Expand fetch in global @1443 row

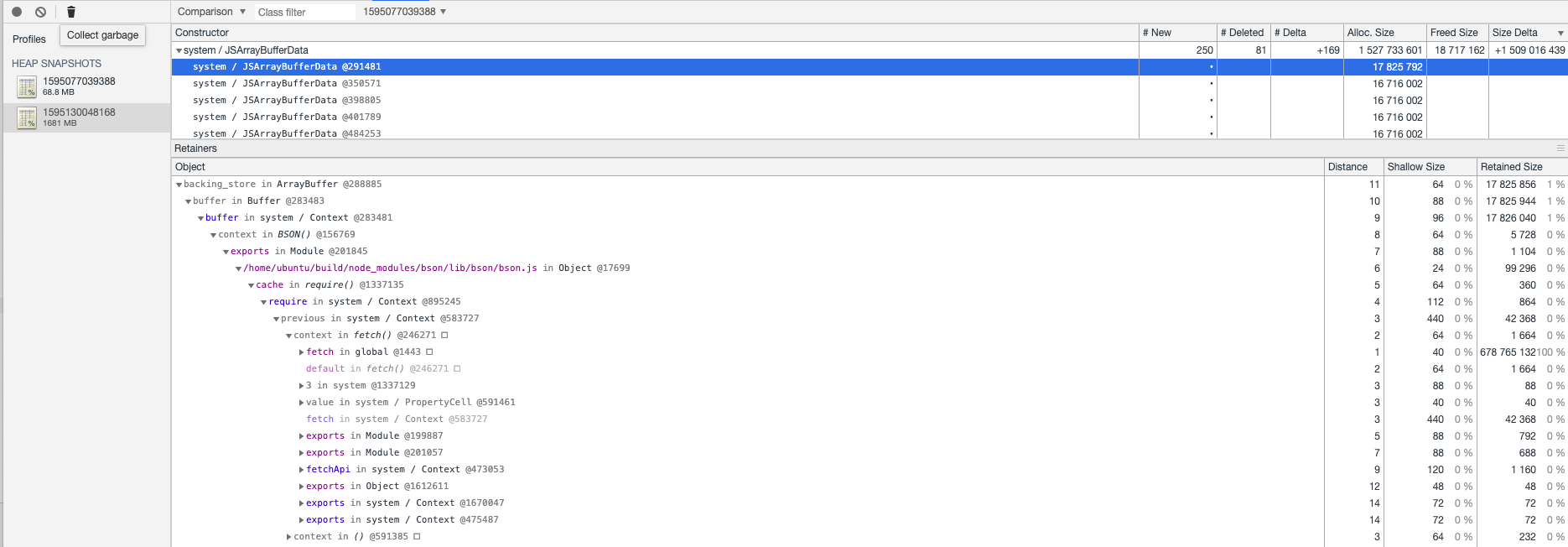(301, 352)
